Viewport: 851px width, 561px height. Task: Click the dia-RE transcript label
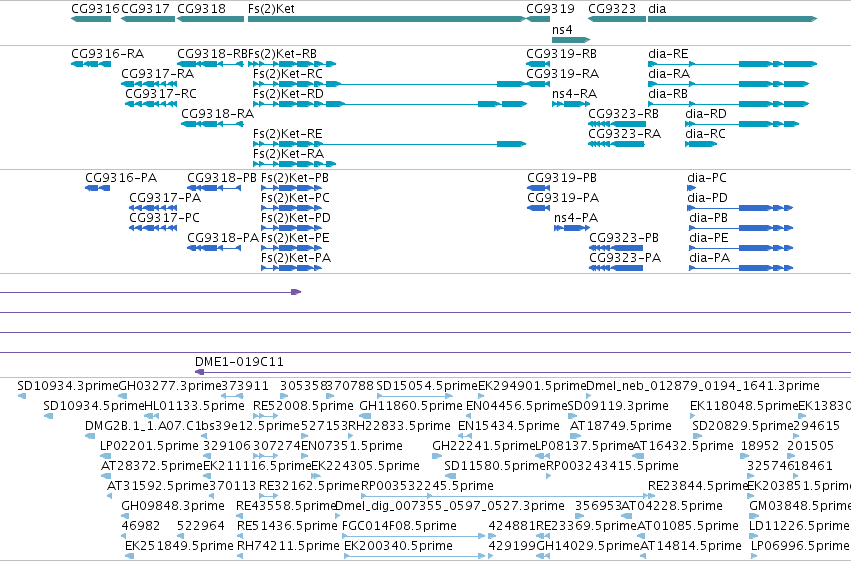[668, 54]
